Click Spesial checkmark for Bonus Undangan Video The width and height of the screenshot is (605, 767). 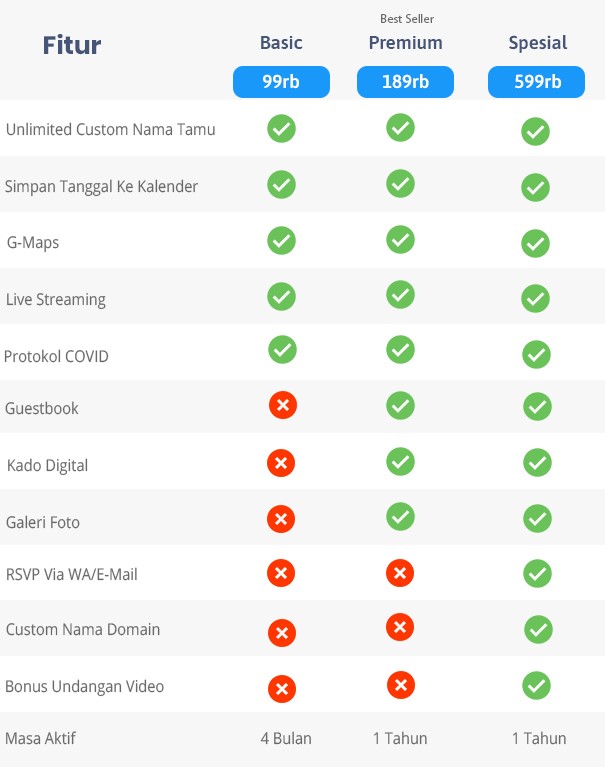(536, 686)
